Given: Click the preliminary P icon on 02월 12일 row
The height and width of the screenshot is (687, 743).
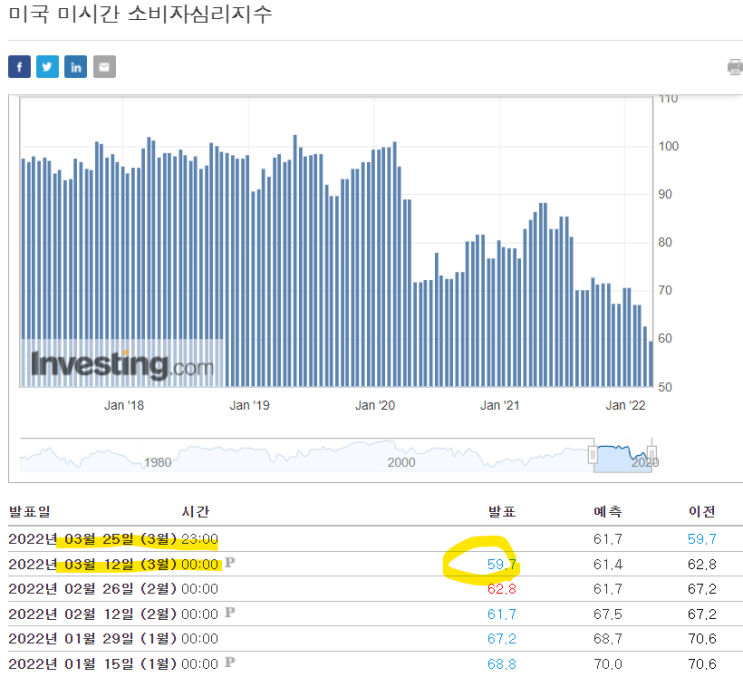Looking at the screenshot, I should (x=230, y=612).
